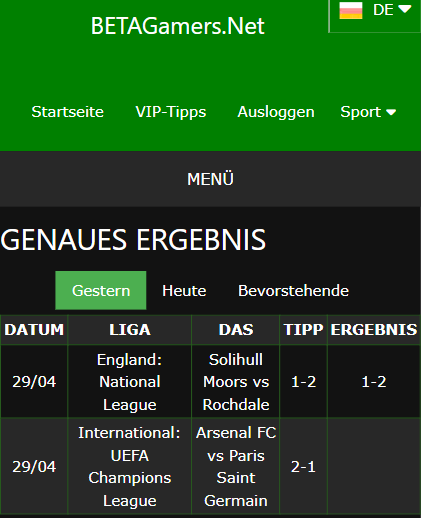The width and height of the screenshot is (421, 518).
Task: Click the BETAGamers.Net site title
Action: point(178,26)
